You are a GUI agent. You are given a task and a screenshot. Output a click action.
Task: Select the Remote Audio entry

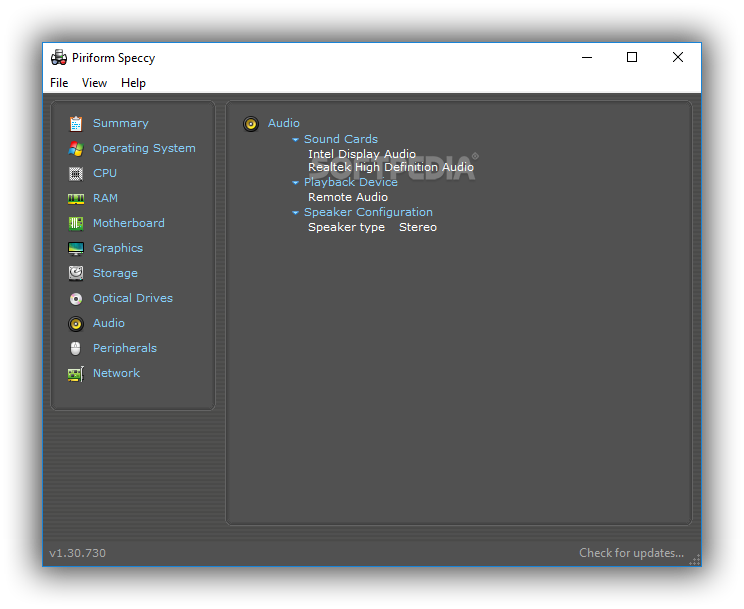pyautogui.click(x=348, y=197)
